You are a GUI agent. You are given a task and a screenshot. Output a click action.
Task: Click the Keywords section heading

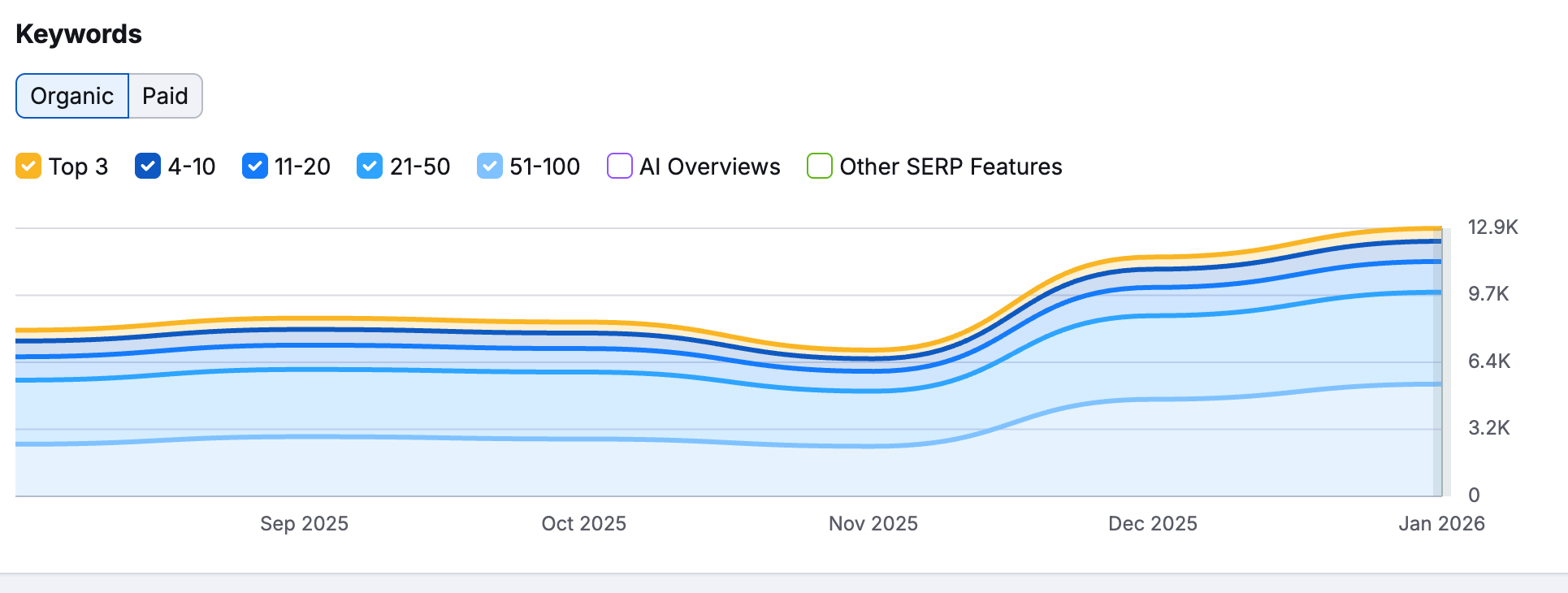tap(79, 34)
